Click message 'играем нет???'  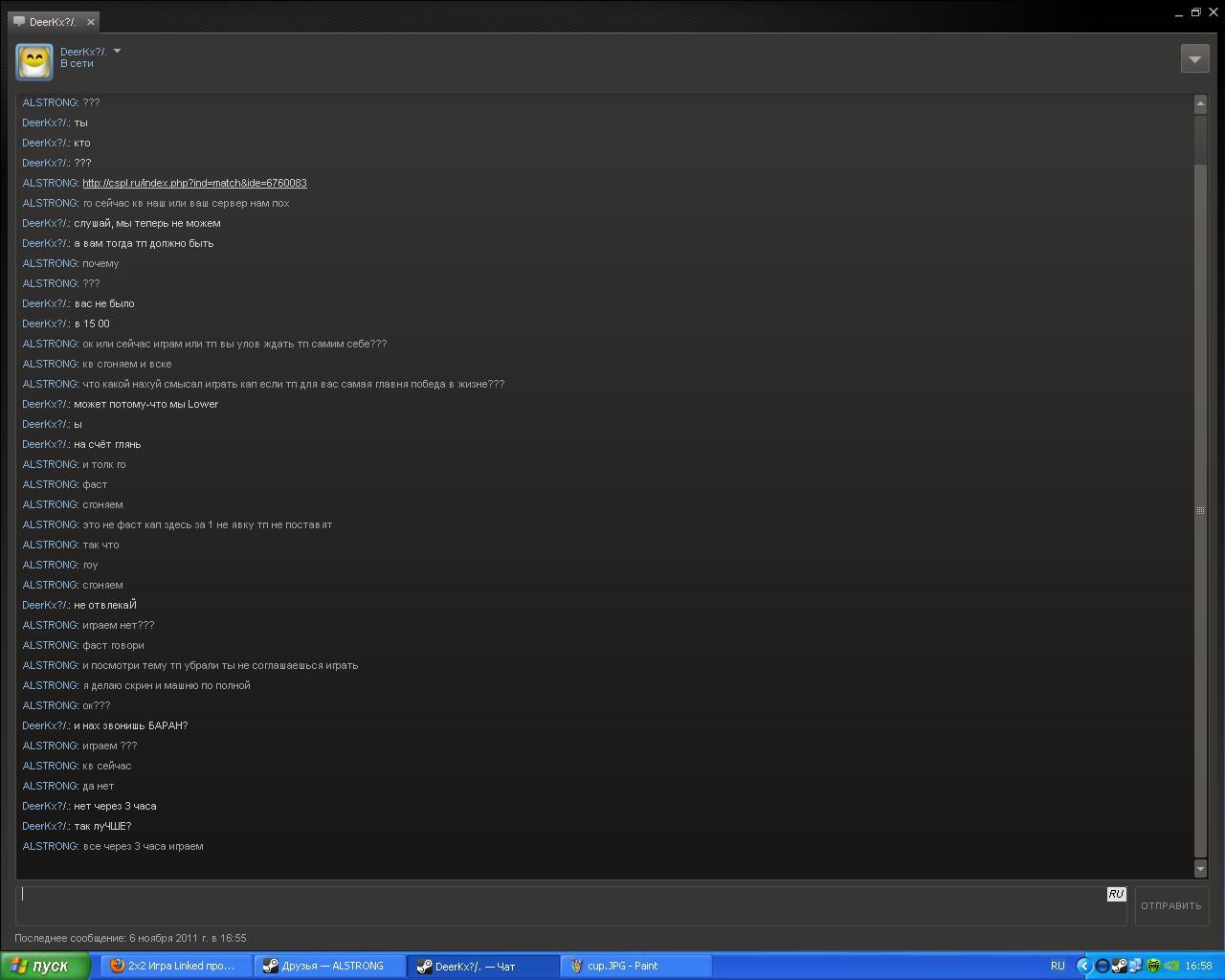[x=119, y=625]
